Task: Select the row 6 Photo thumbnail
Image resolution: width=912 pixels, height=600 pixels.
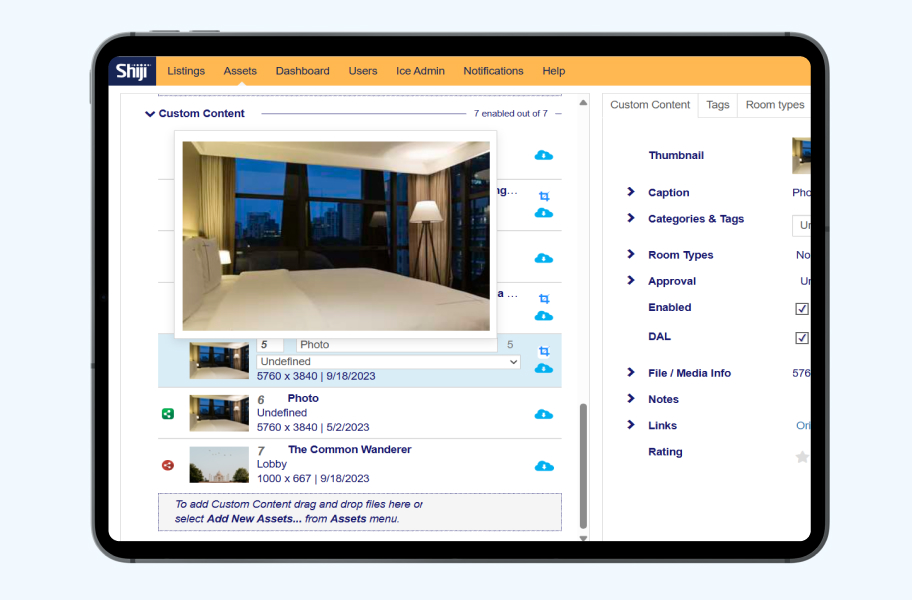Action: tap(219, 413)
